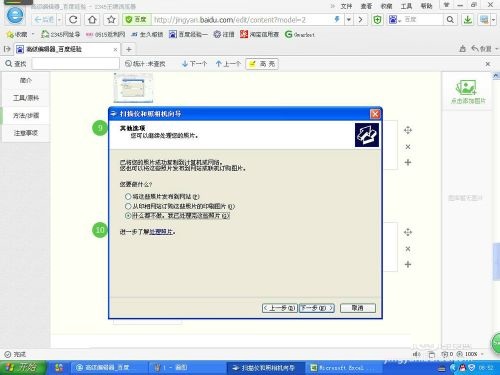500x375 pixels.
Task: Expand dropdown next to screenshot tool
Action: 494,20
